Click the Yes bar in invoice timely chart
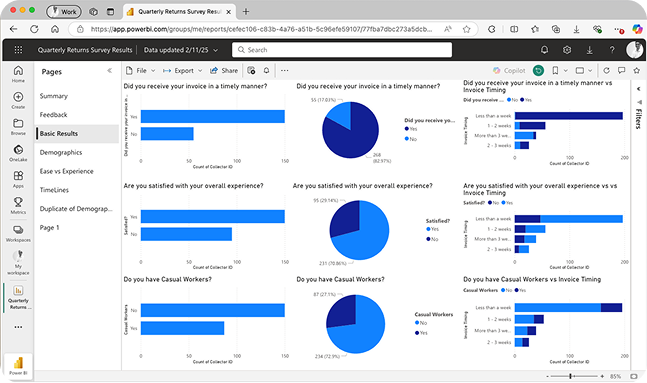Image resolution: width=647 pixels, height=383 pixels. [x=213, y=116]
